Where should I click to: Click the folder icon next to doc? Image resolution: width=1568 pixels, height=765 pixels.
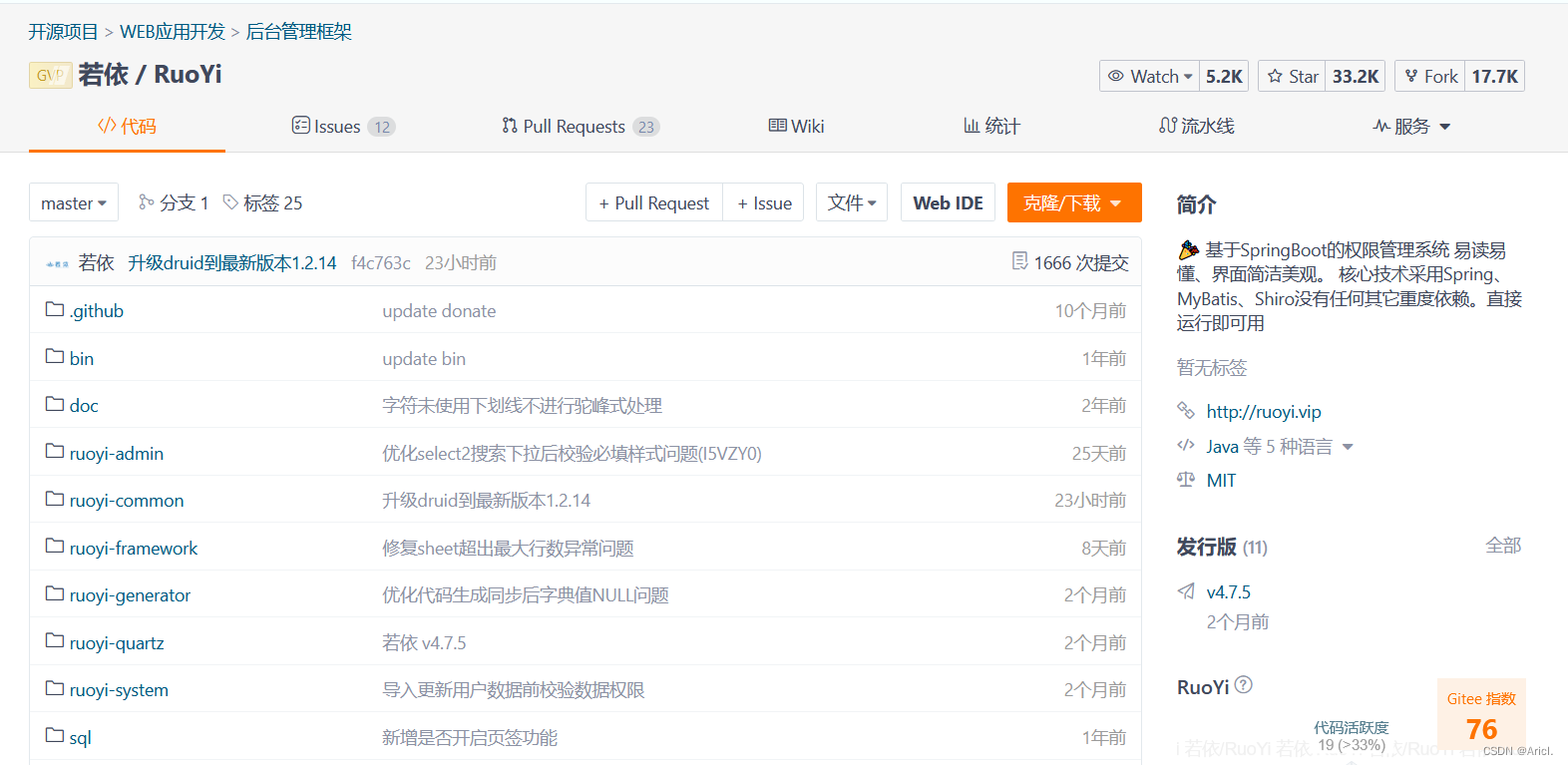point(55,404)
